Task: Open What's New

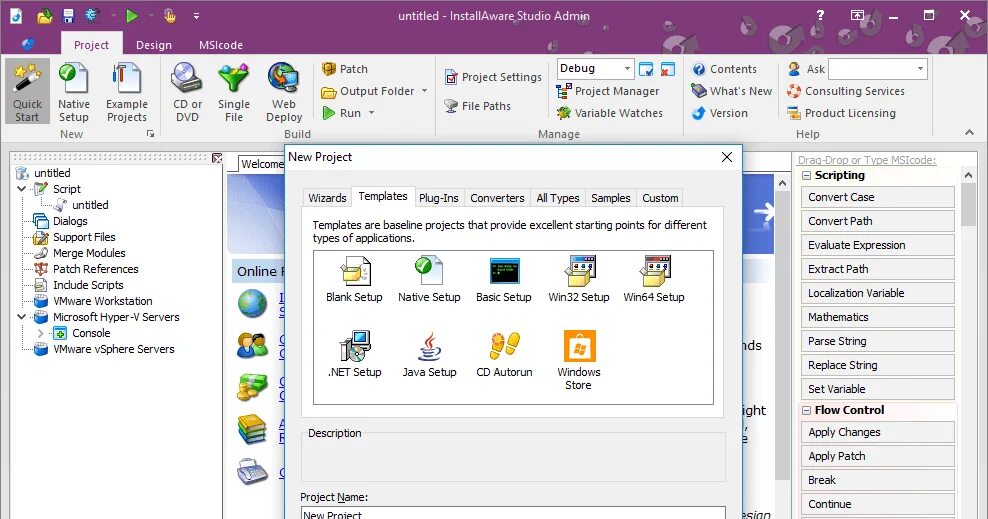Action: (732, 91)
